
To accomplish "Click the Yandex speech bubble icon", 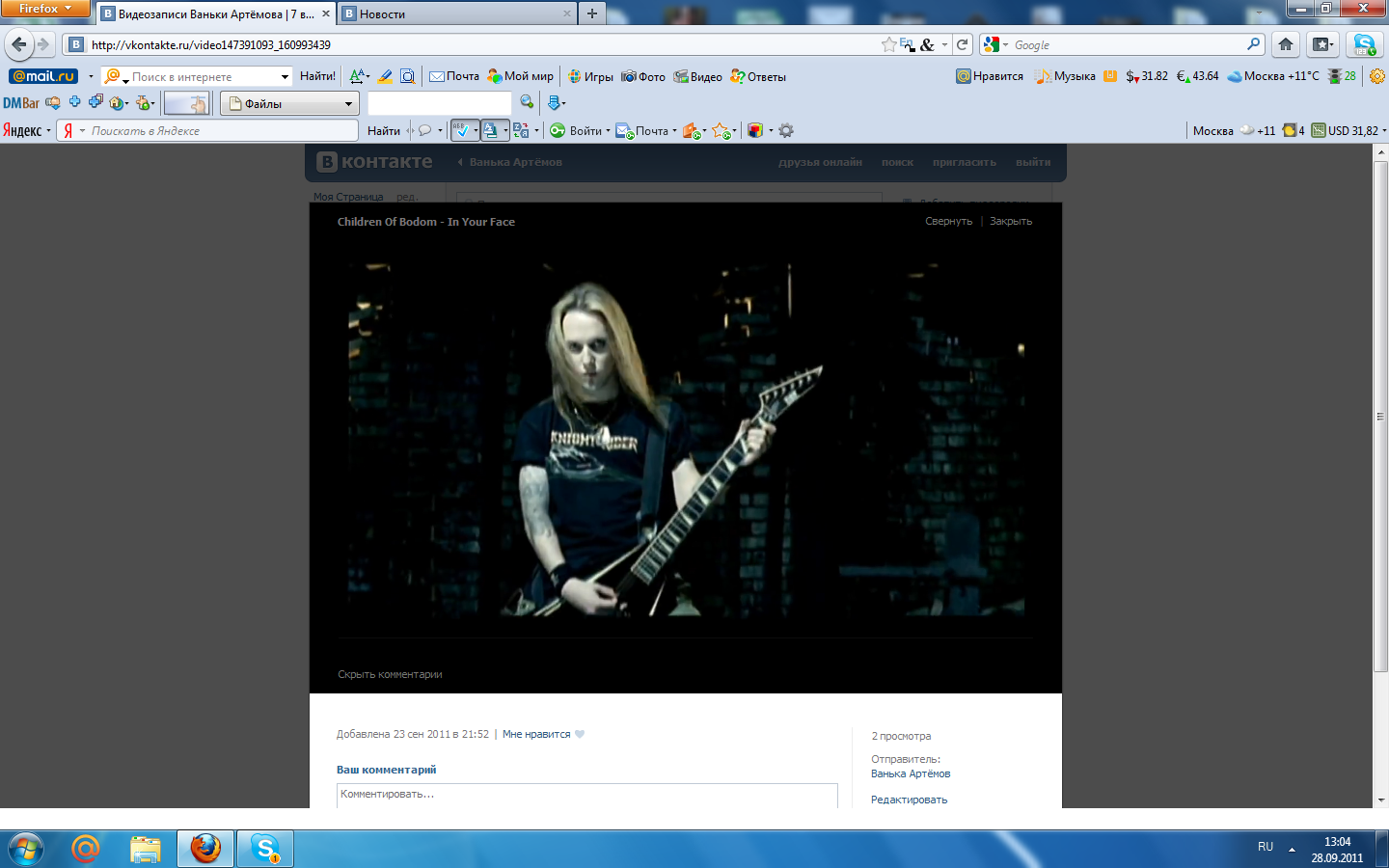I will tap(424, 130).
